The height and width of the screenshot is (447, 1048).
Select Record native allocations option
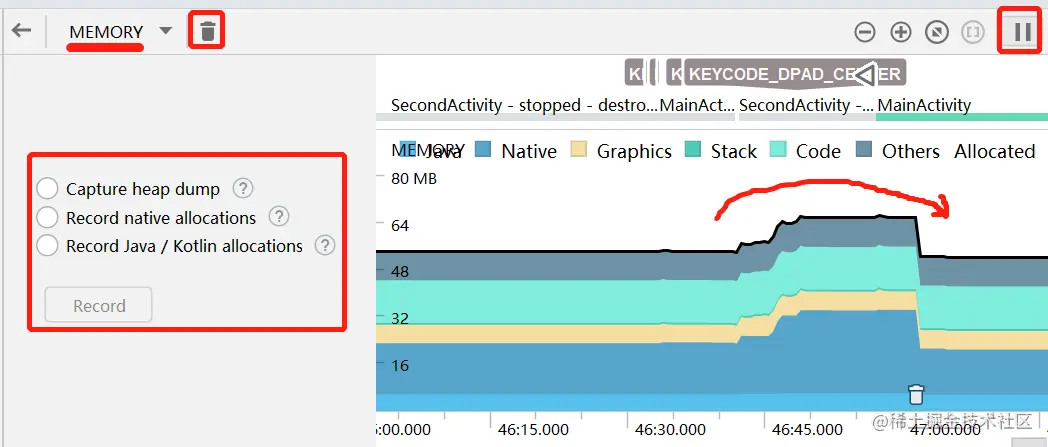pos(47,217)
